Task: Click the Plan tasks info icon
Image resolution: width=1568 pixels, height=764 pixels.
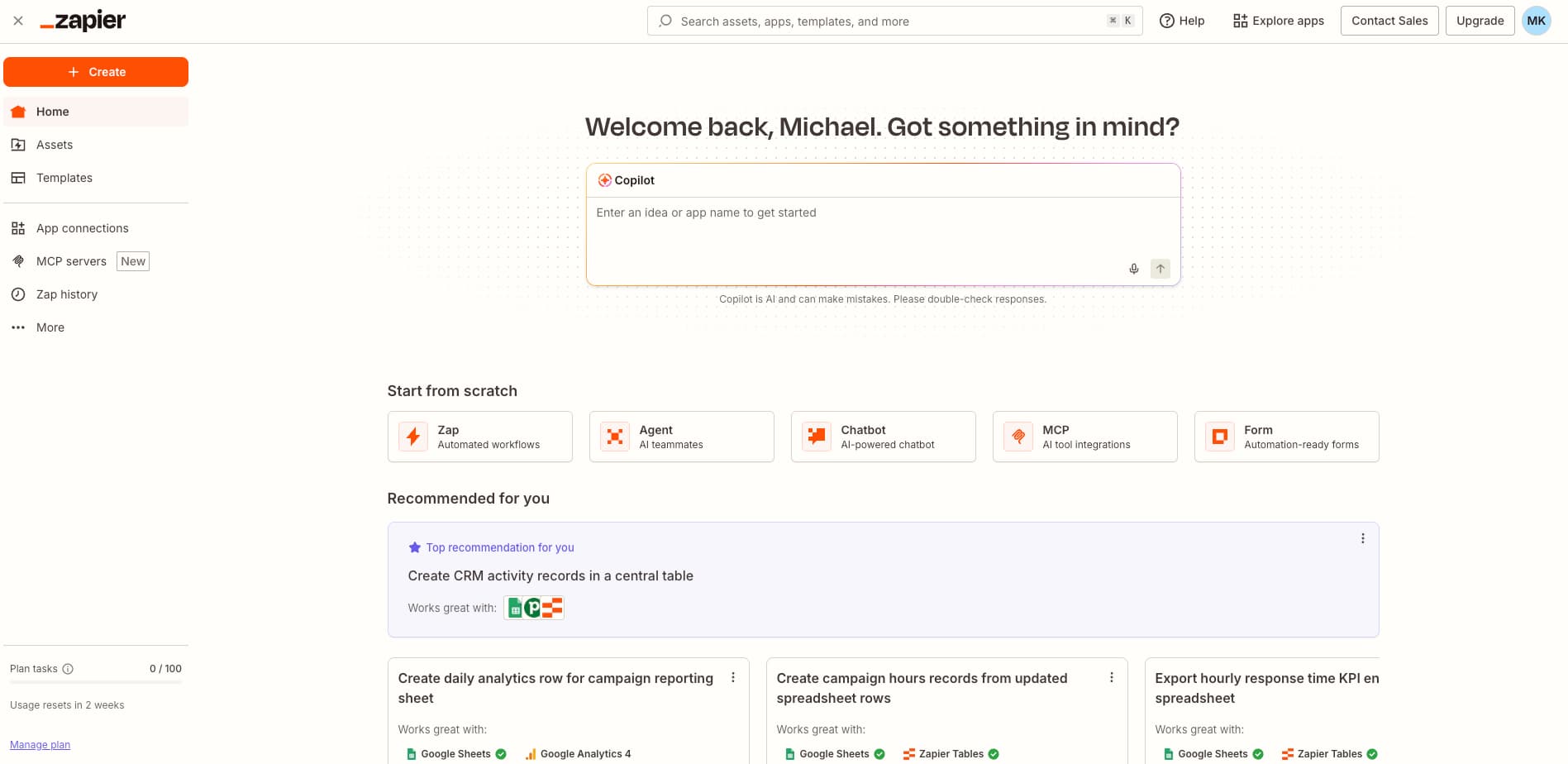Action: 68,669
